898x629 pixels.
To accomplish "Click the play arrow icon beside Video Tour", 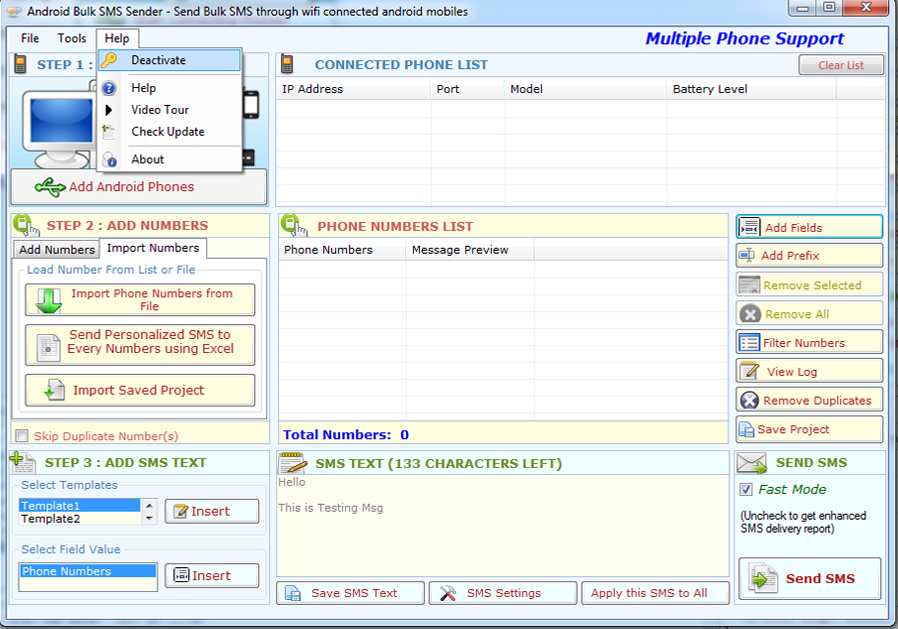I will click(108, 110).
